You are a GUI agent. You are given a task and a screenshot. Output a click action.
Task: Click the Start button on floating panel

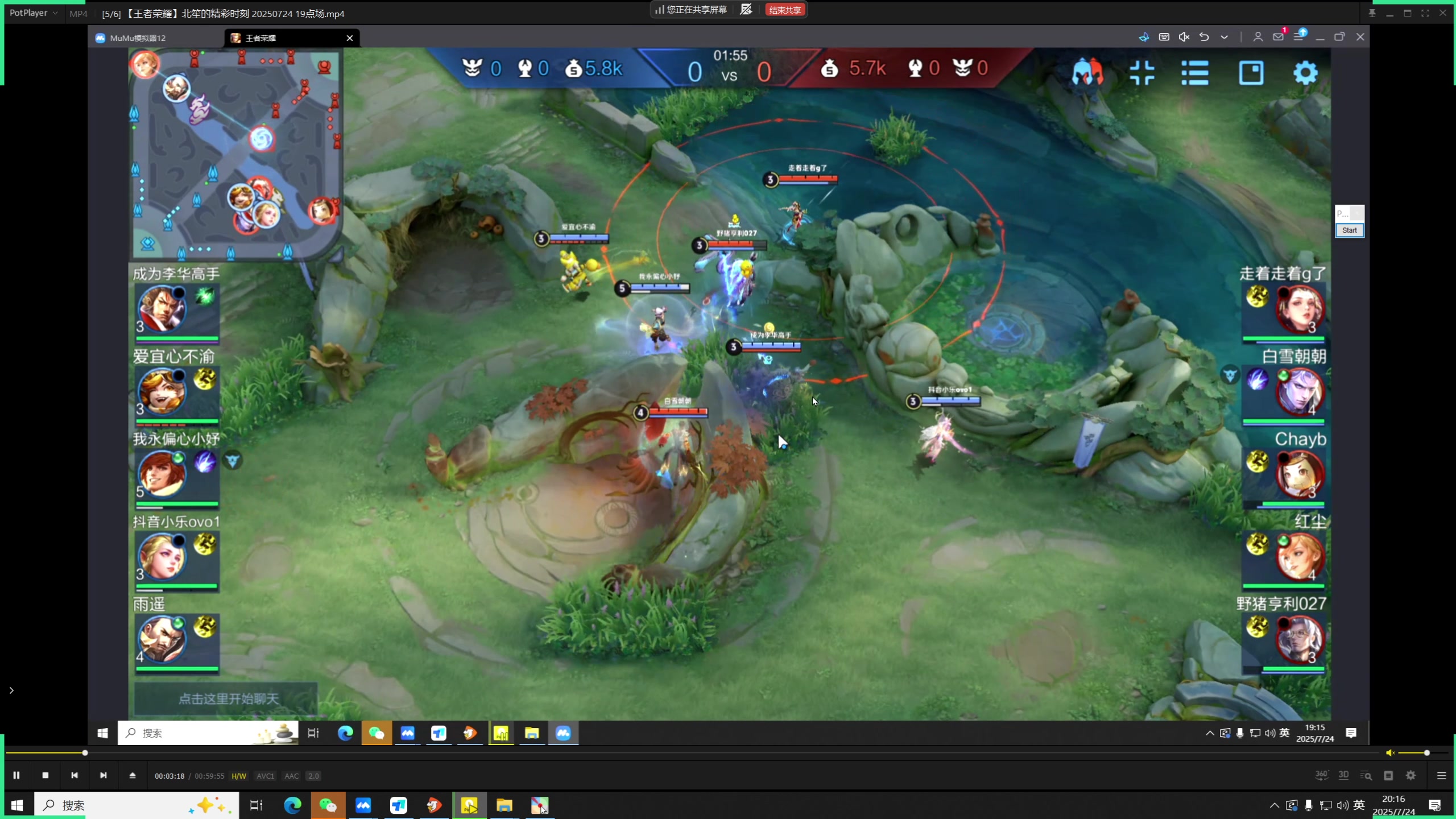pyautogui.click(x=1349, y=230)
